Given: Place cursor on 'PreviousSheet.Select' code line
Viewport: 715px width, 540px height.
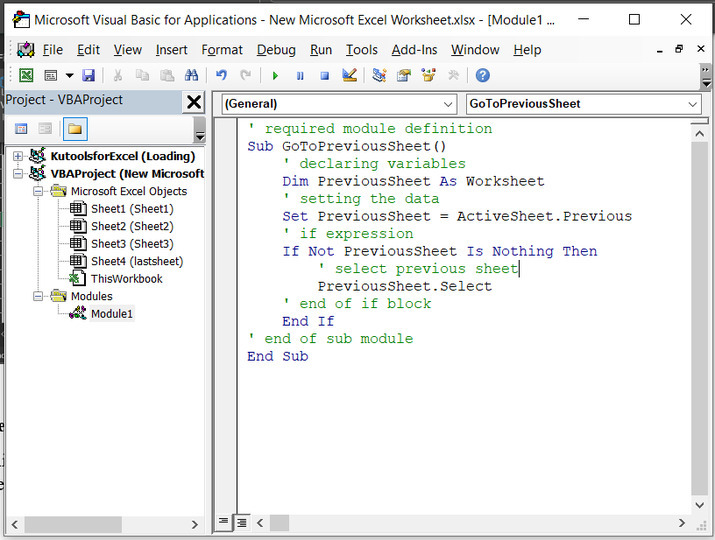Looking at the screenshot, I should coord(404,286).
